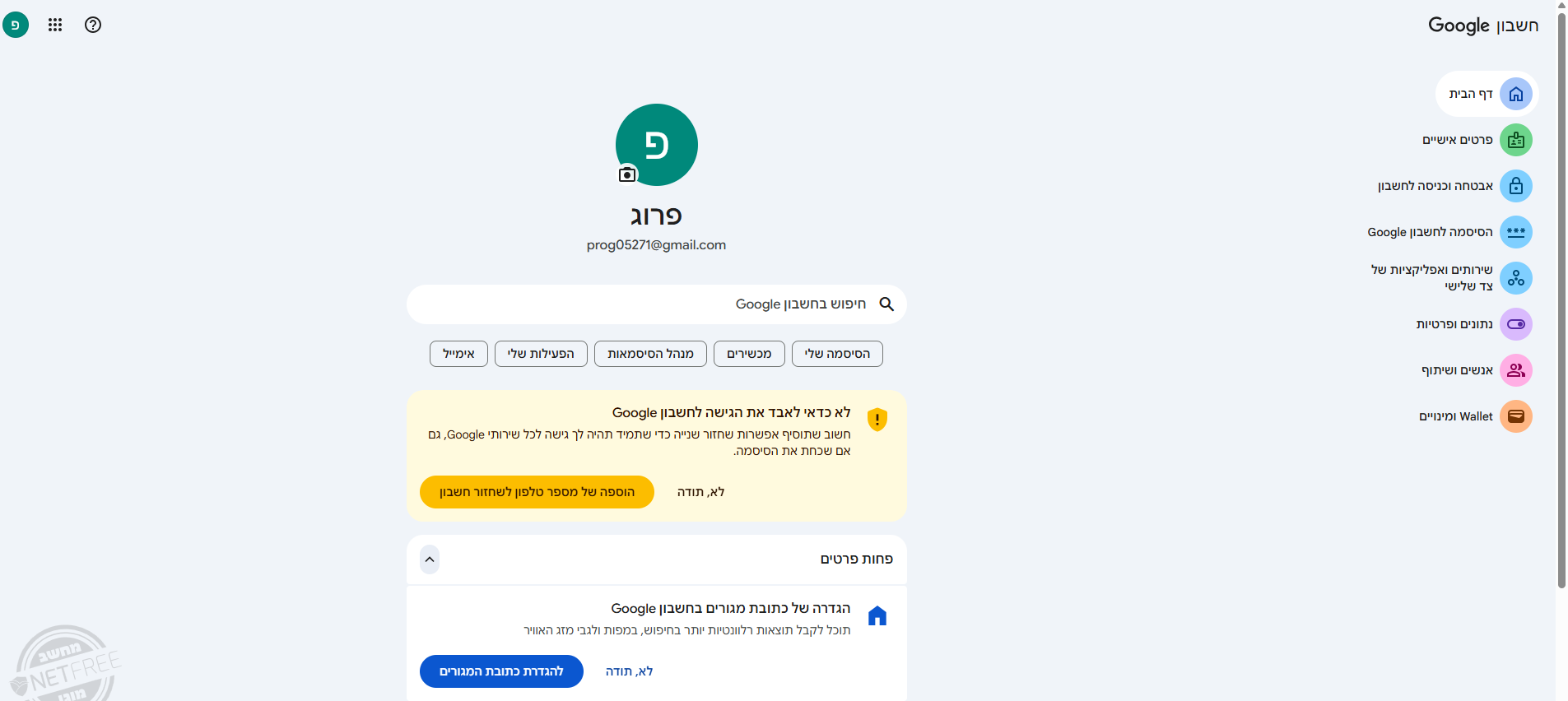Decline home address setup with לא, תודה
Image resolution: width=1568 pixels, height=701 pixels.
pyautogui.click(x=629, y=671)
